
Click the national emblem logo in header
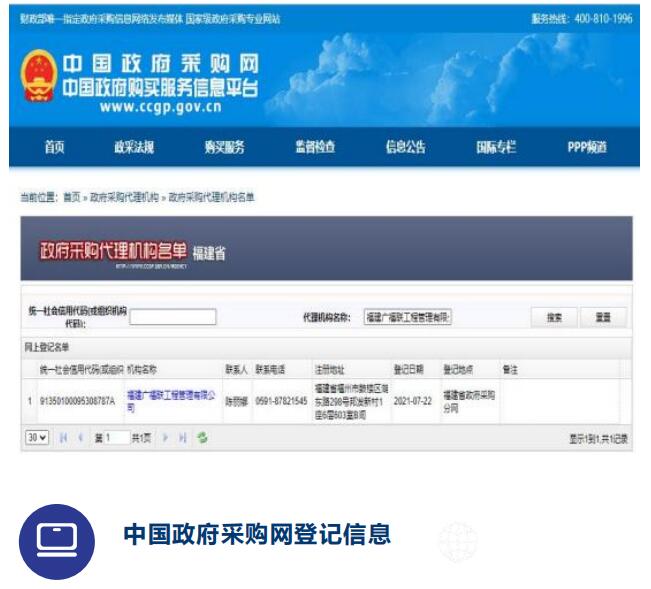click(x=39, y=76)
